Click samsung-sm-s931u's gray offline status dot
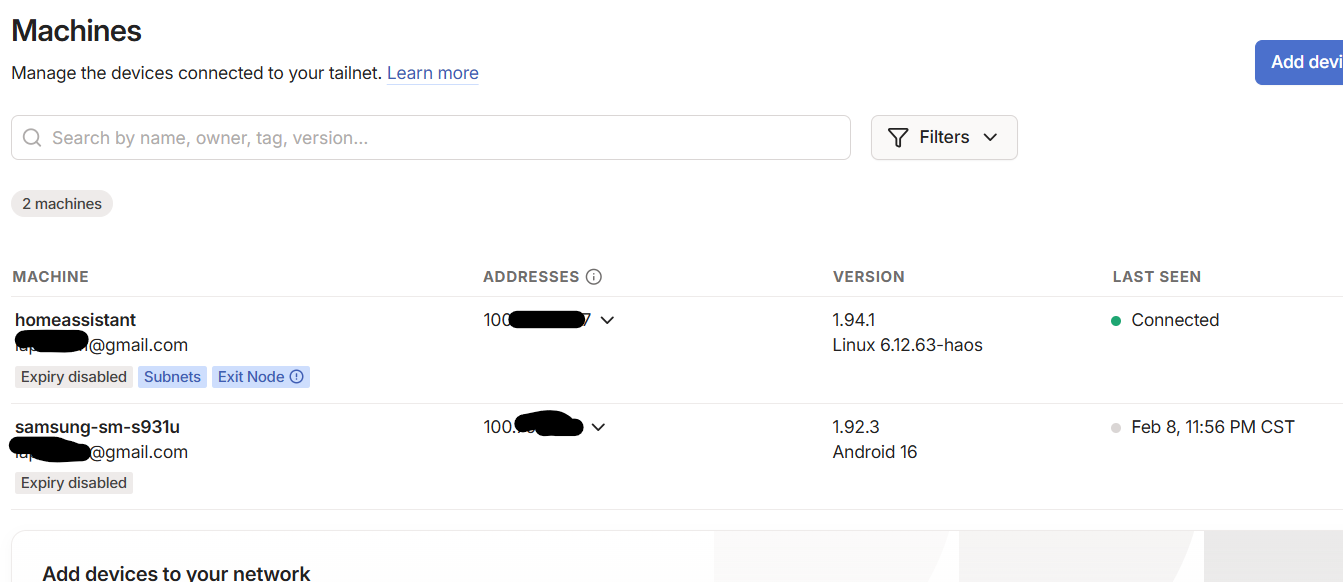The width and height of the screenshot is (1343, 582). pos(1116,428)
